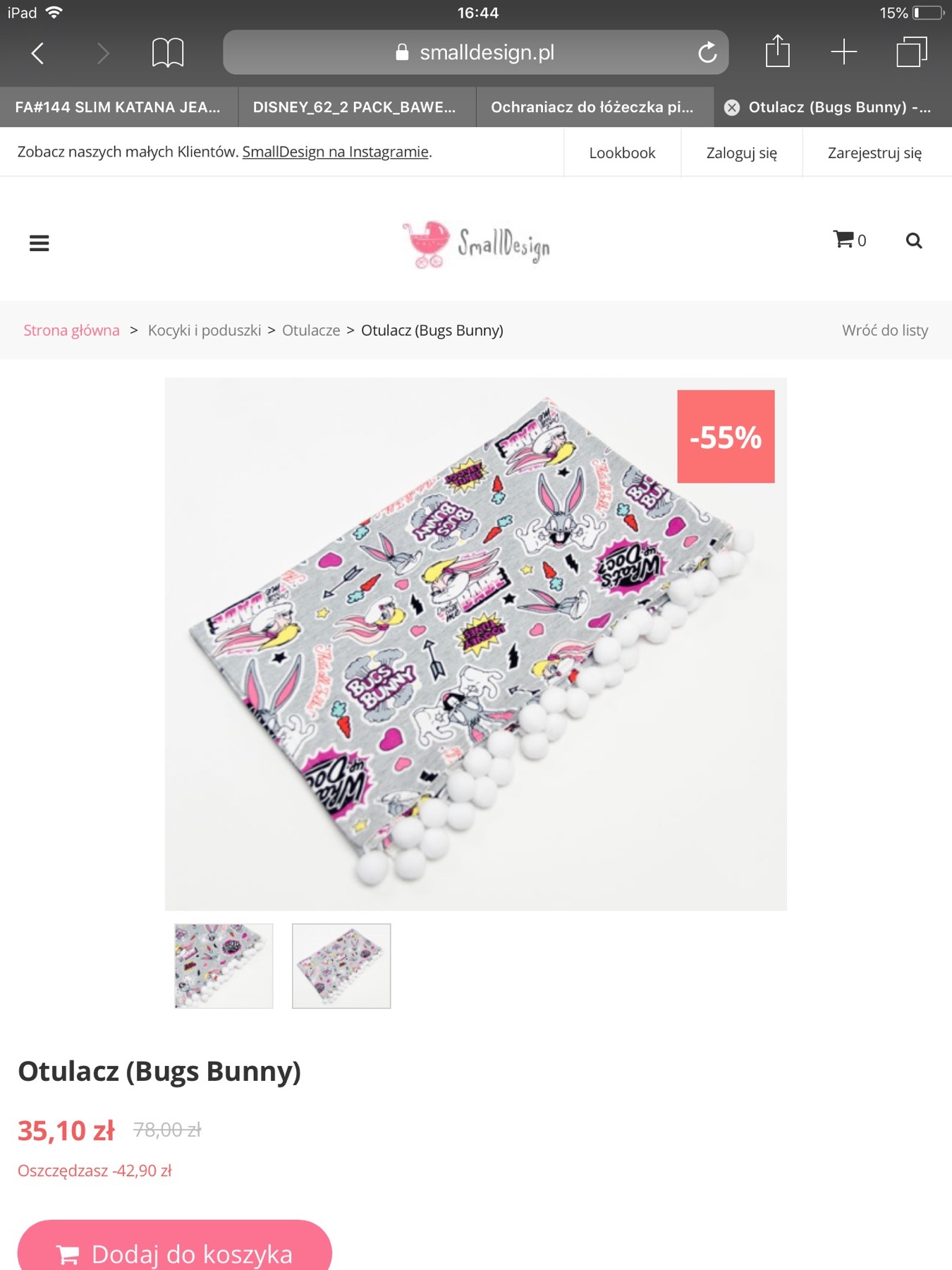
Task: Tap the Safari back arrow
Action: click(x=38, y=53)
